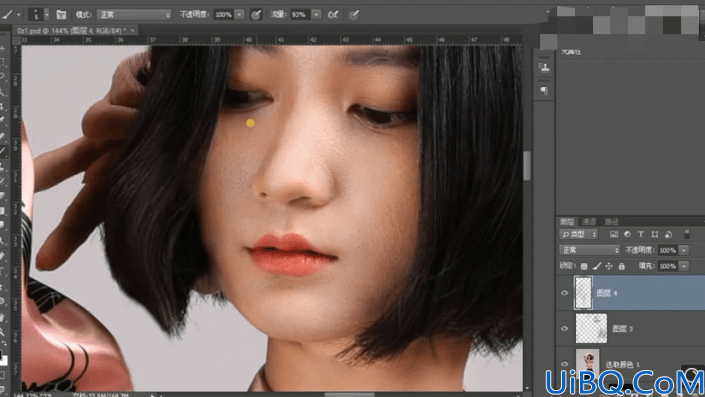705x397 pixels.
Task: Lock transparent pixels icon
Action: pyautogui.click(x=584, y=266)
